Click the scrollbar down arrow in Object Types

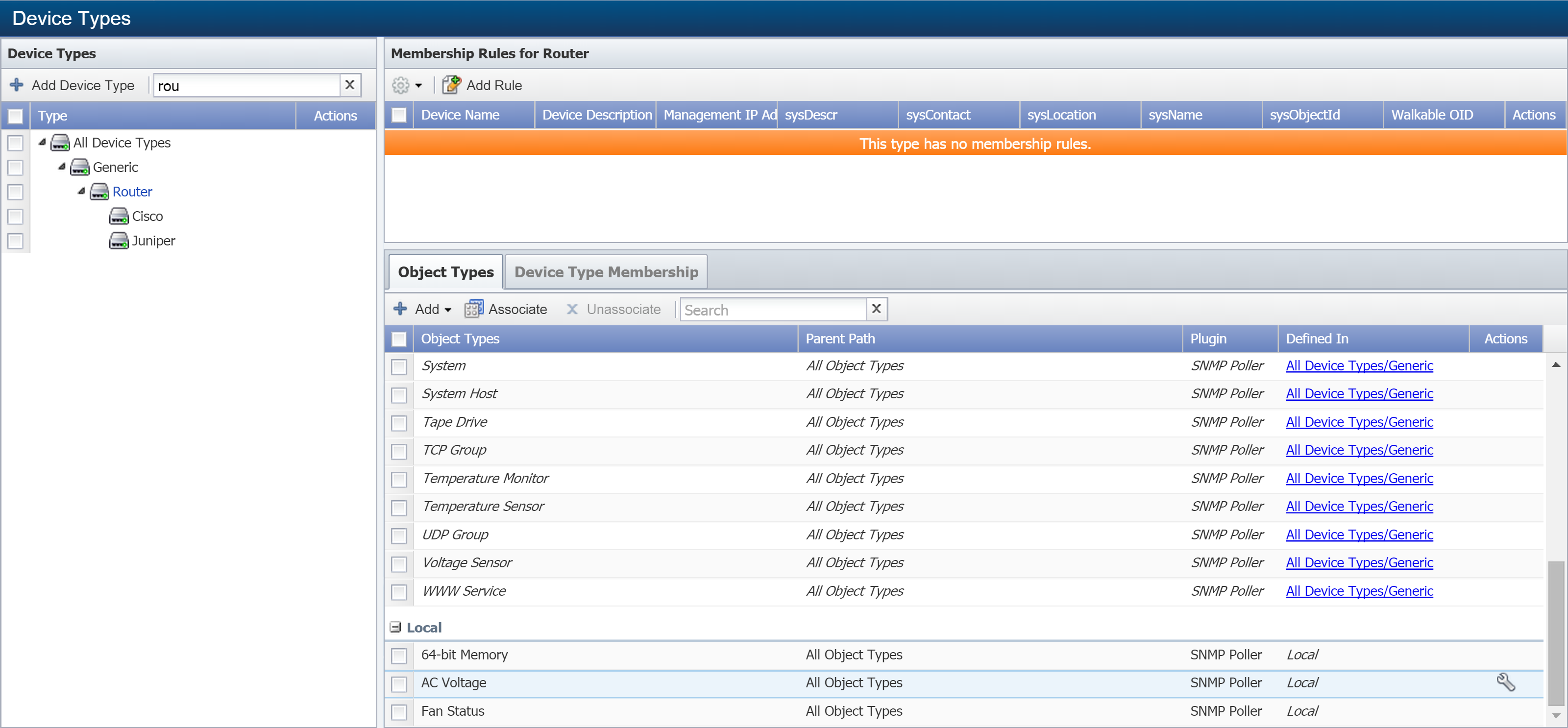coord(1556,715)
